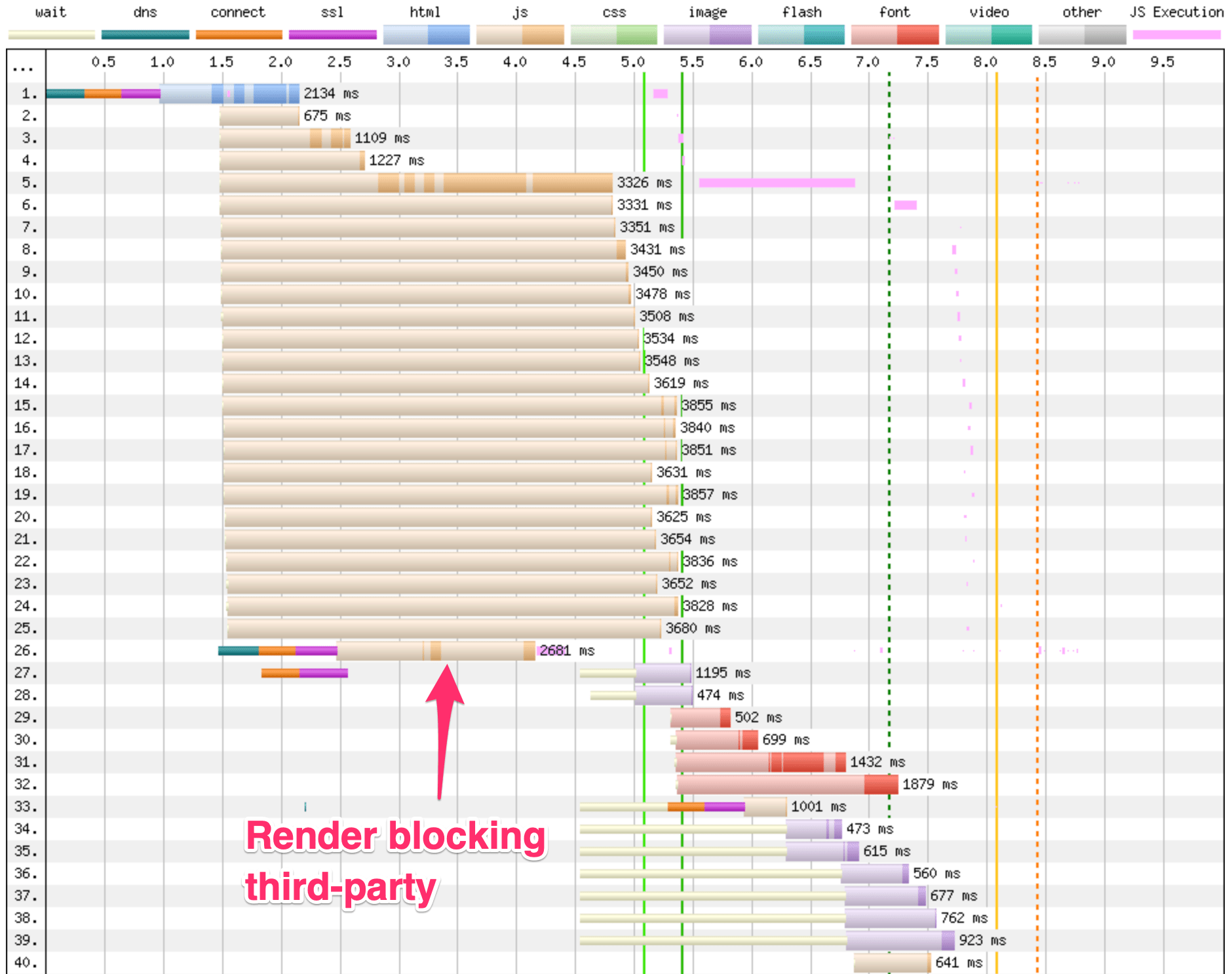1232x974 pixels.
Task: Select the ssl legend color swatch
Action: (332, 35)
